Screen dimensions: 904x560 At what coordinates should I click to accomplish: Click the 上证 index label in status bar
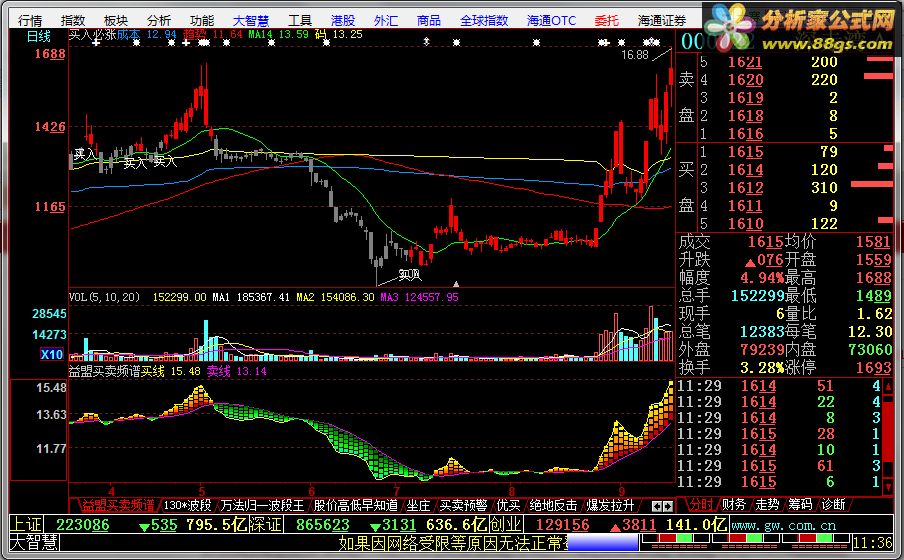[x=27, y=525]
